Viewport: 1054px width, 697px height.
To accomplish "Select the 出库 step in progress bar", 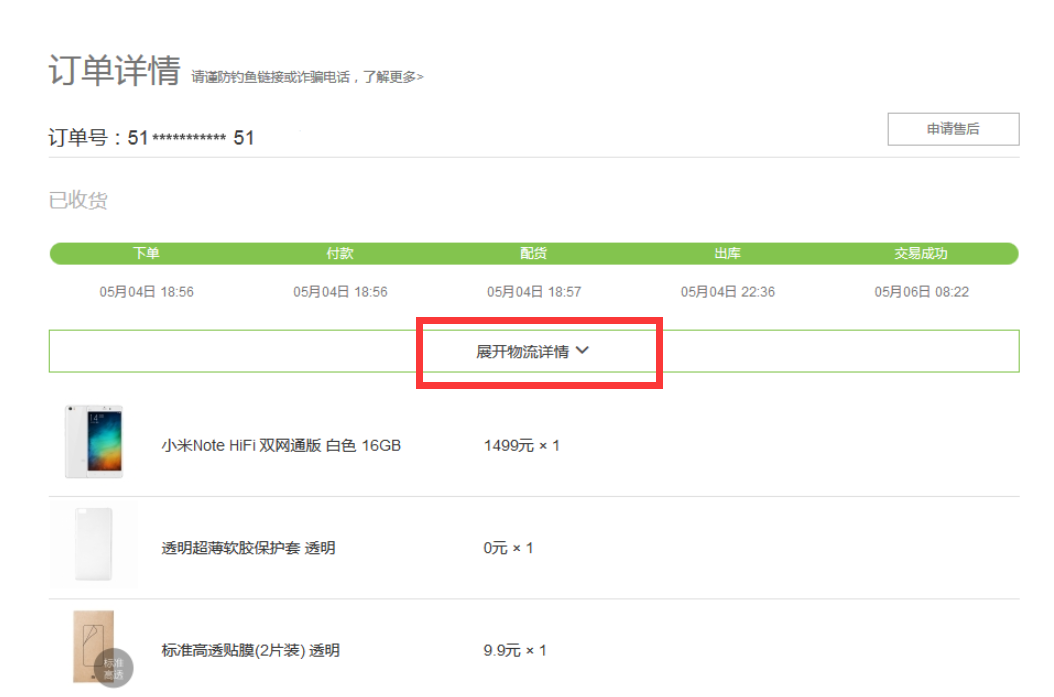I will [x=728, y=254].
